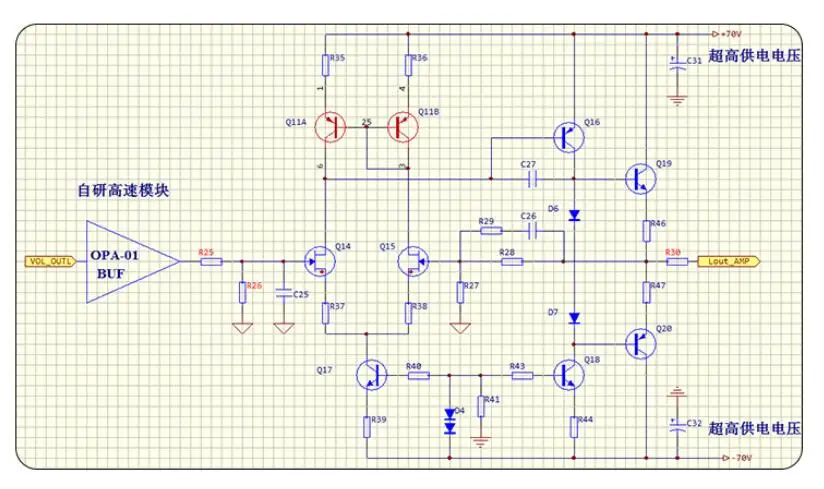Image resolution: width=824 pixels, height=489 pixels.
Task: Click the Q11B designator text
Action: tap(428, 111)
